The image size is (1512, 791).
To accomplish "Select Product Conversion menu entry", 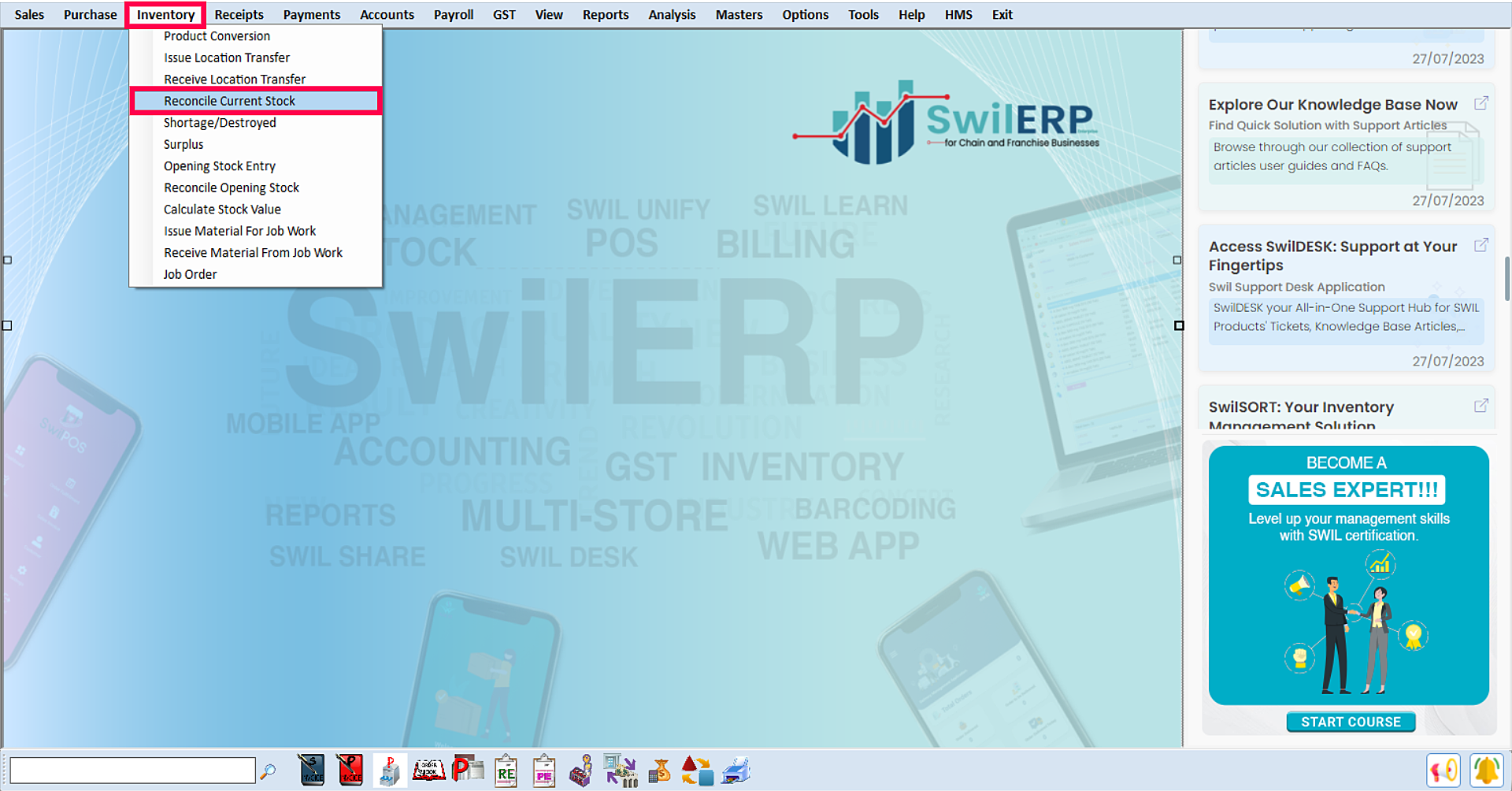I will (x=256, y=36).
